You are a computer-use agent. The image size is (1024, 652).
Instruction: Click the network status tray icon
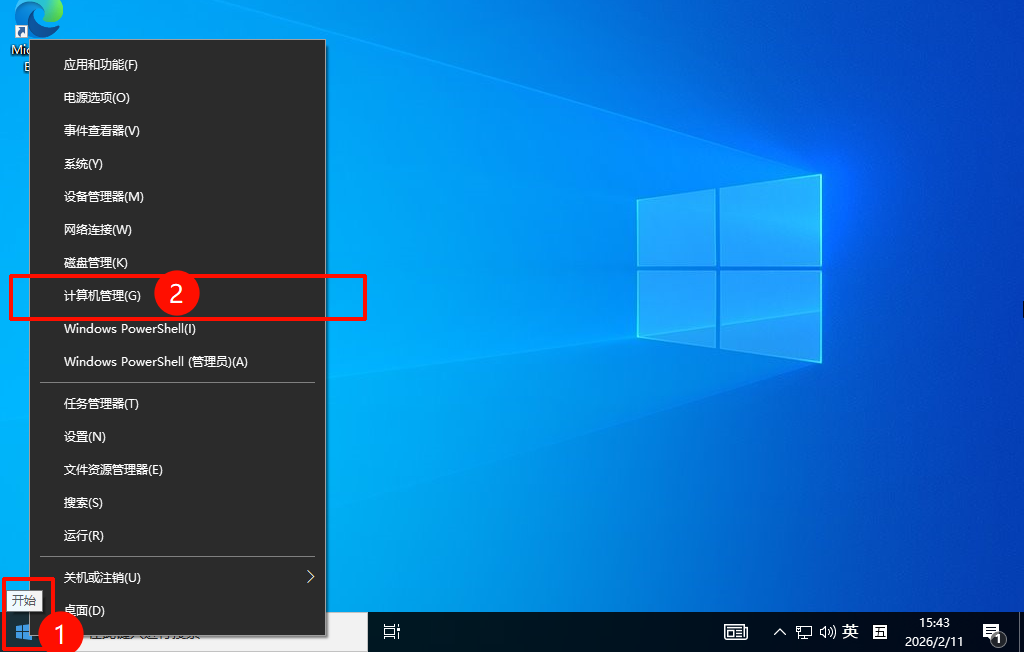804,632
